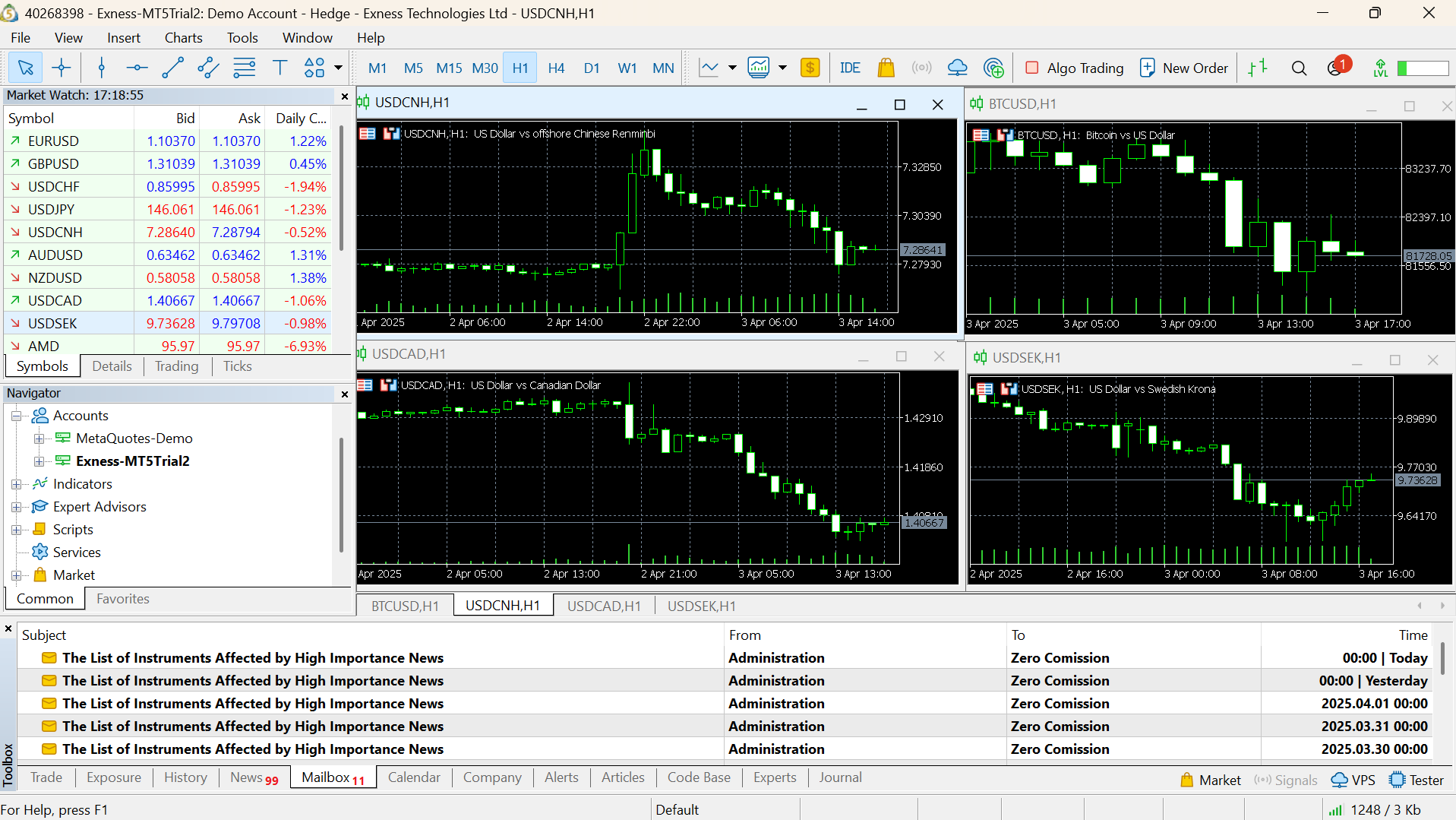Select Services in Navigator
This screenshot has width=1456, height=820.
(76, 552)
